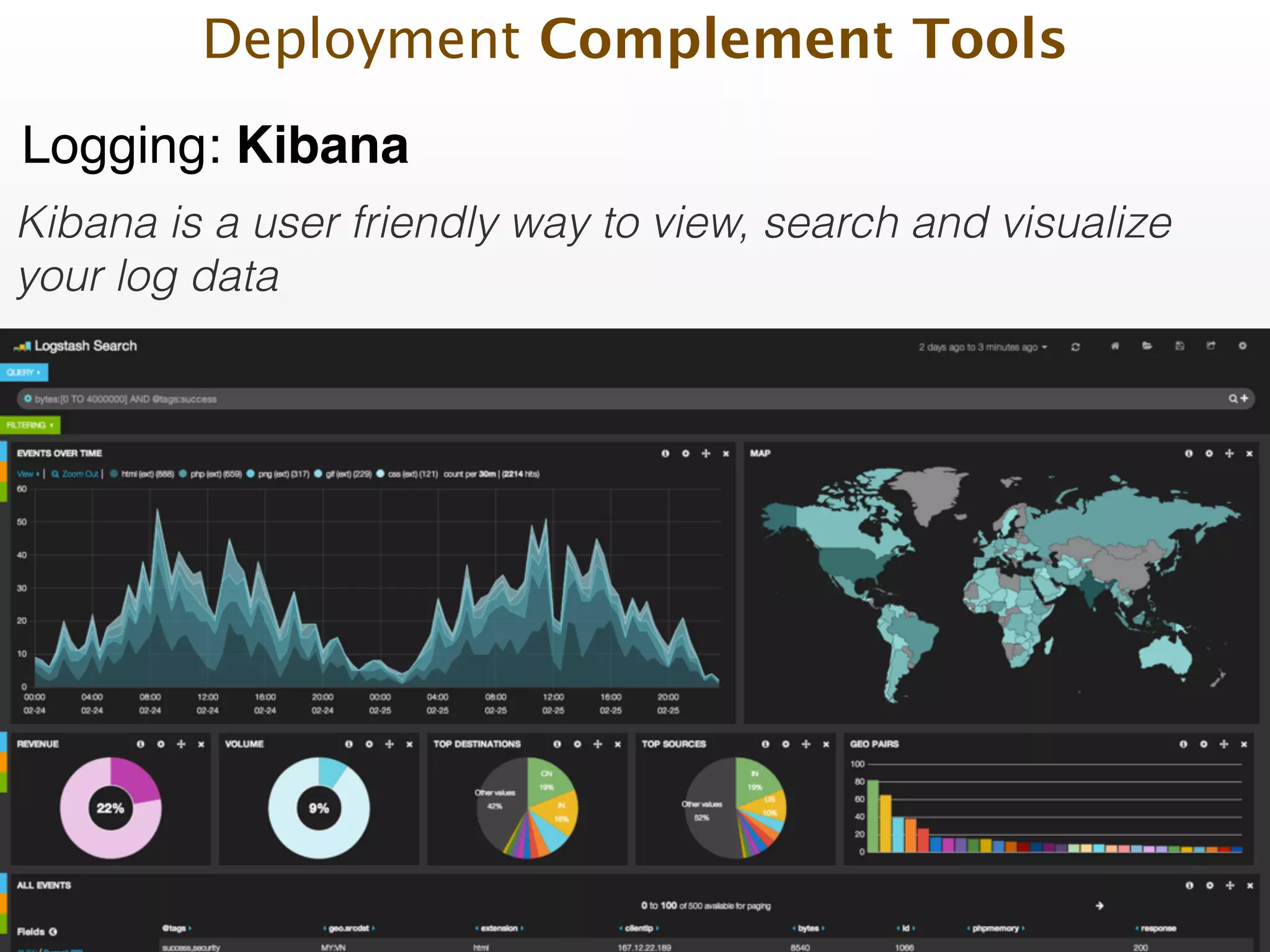Image resolution: width=1270 pixels, height=952 pixels.
Task: Close the Top Destinations panel
Action: click(618, 744)
